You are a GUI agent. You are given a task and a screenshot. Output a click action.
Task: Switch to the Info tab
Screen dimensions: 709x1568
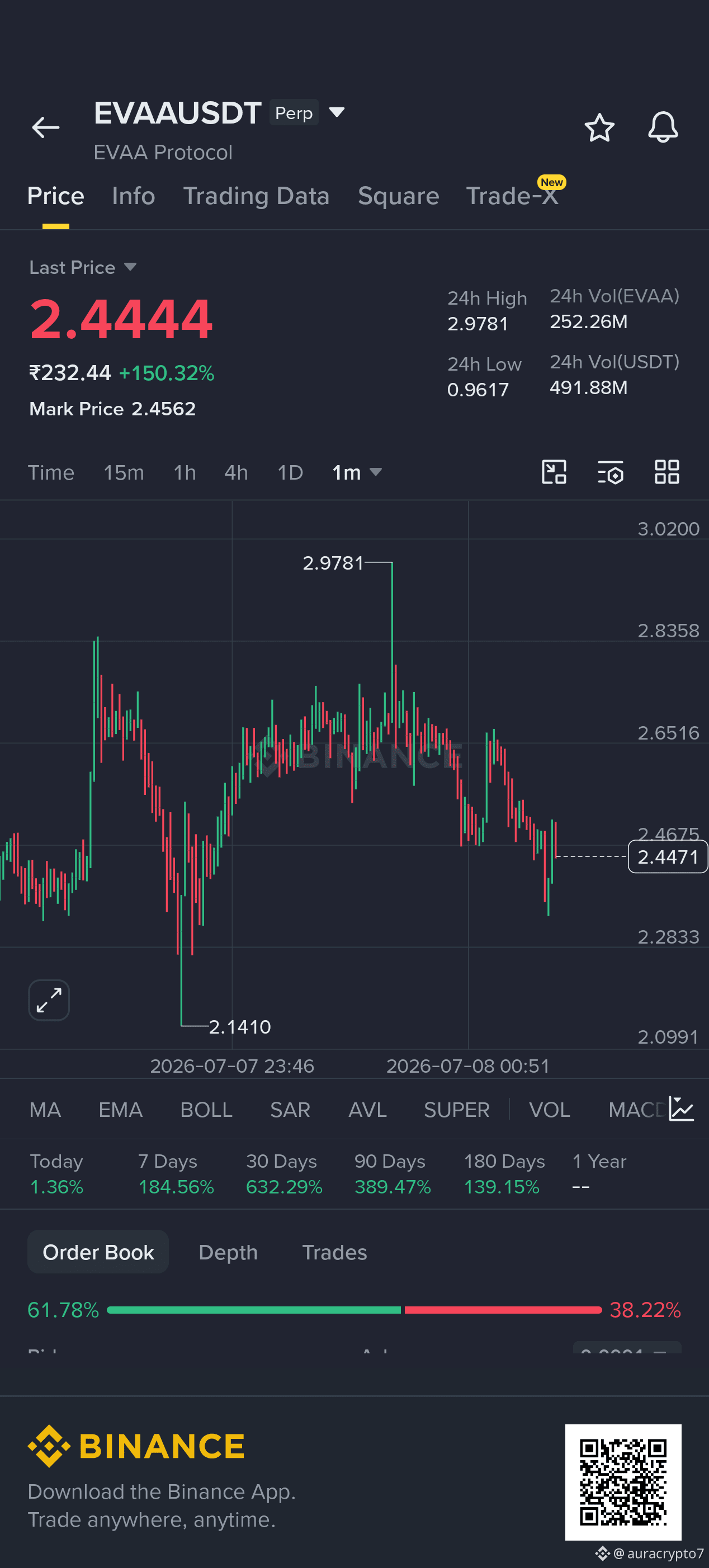point(134,196)
